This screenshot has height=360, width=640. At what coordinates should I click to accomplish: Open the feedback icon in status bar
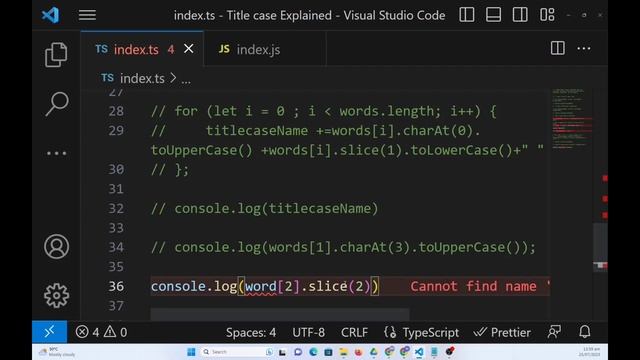pos(554,332)
